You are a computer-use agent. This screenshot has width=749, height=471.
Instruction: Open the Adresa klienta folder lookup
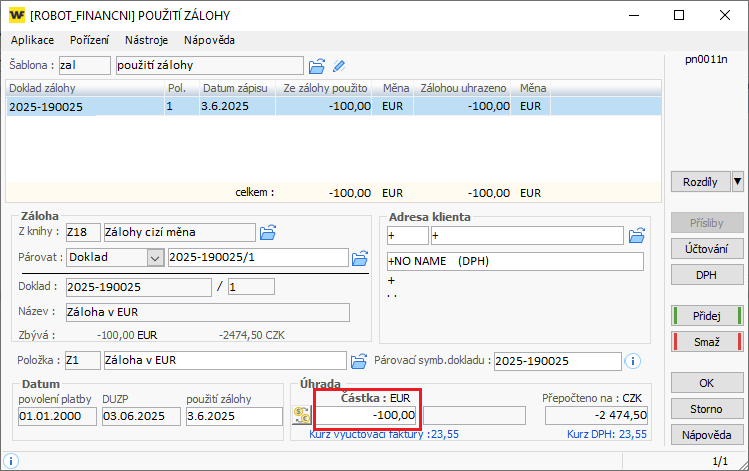click(636, 236)
